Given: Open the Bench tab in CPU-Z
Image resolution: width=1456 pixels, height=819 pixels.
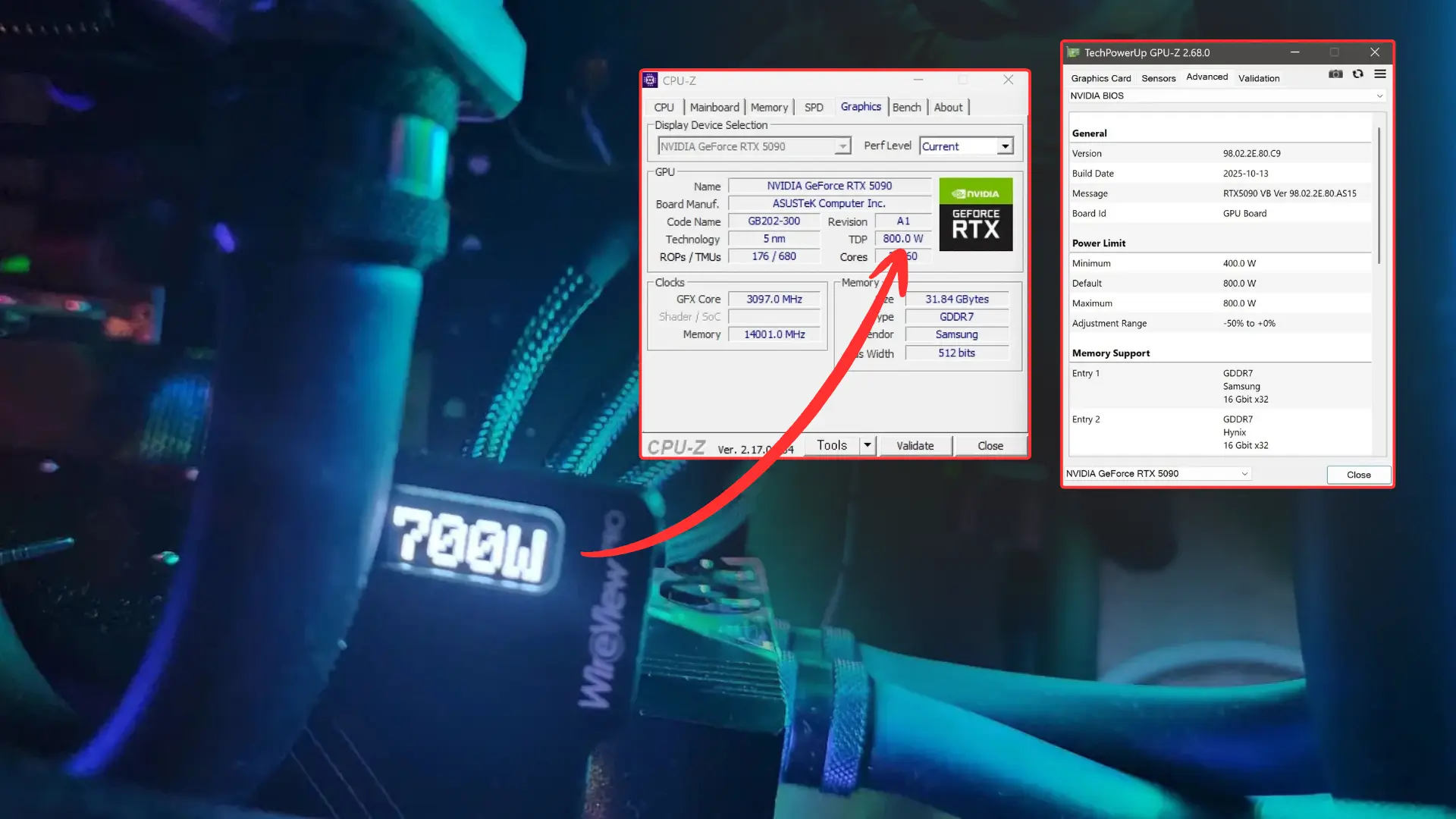Looking at the screenshot, I should click(907, 107).
